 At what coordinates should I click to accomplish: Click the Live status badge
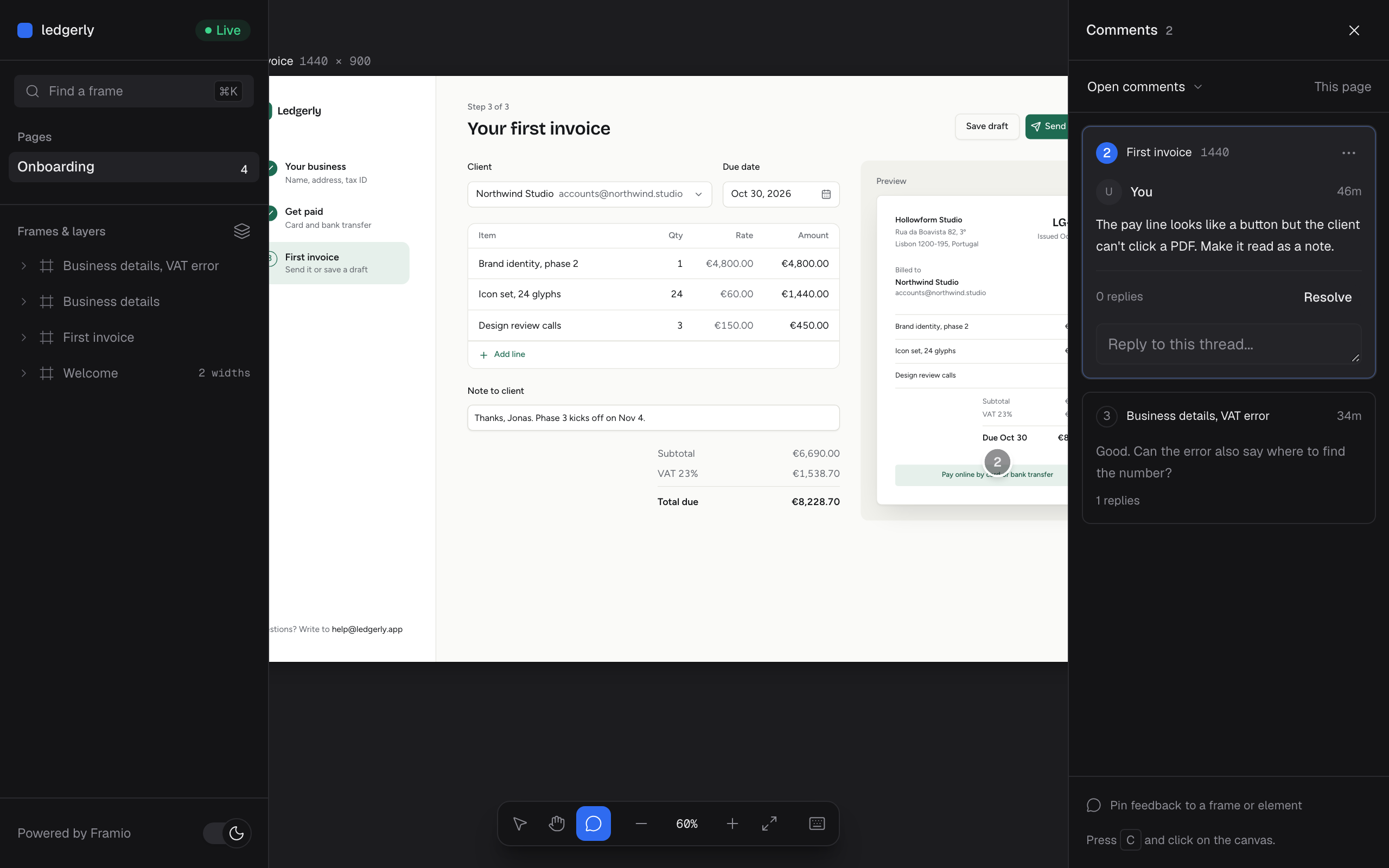click(222, 30)
